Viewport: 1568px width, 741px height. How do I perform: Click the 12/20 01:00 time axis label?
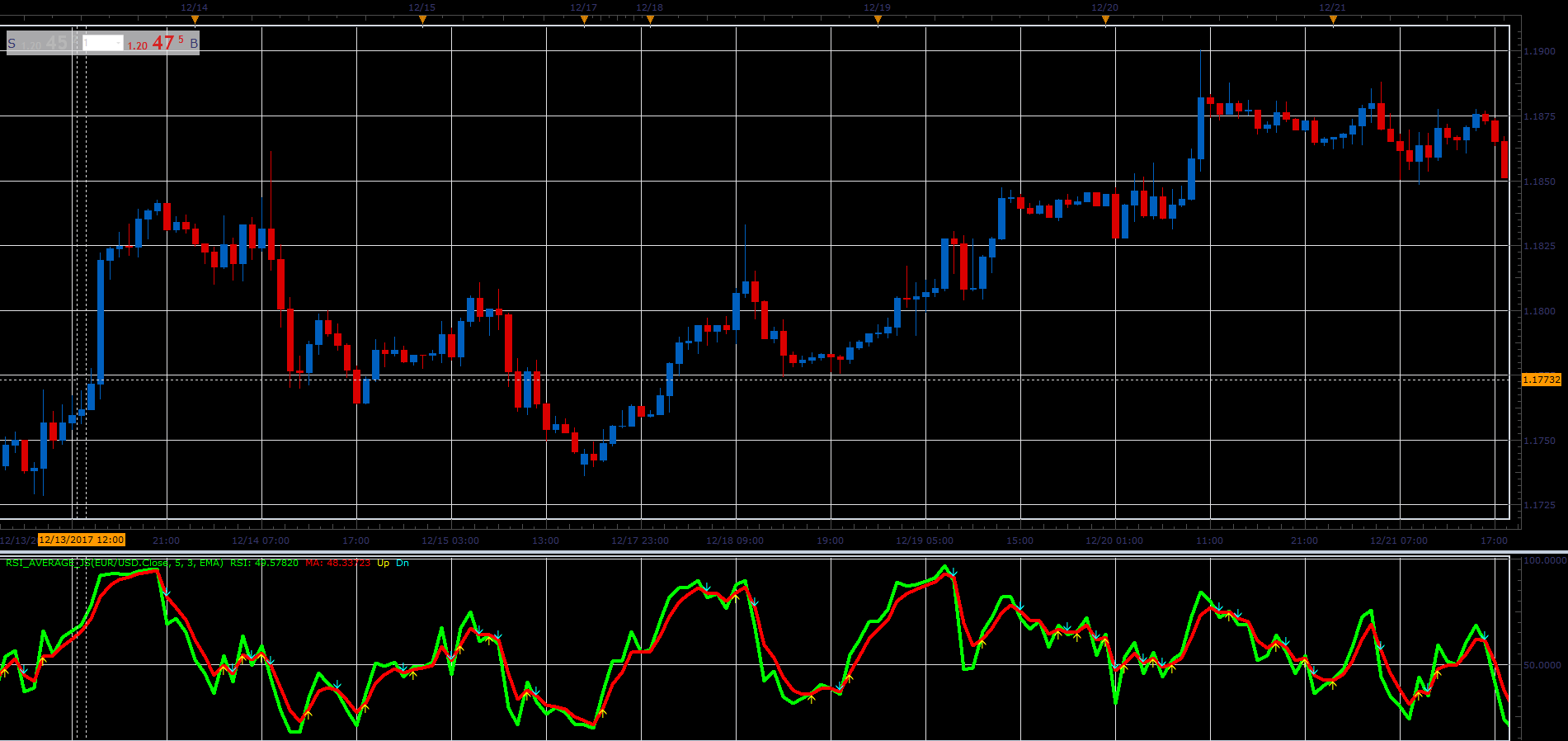coord(1114,540)
